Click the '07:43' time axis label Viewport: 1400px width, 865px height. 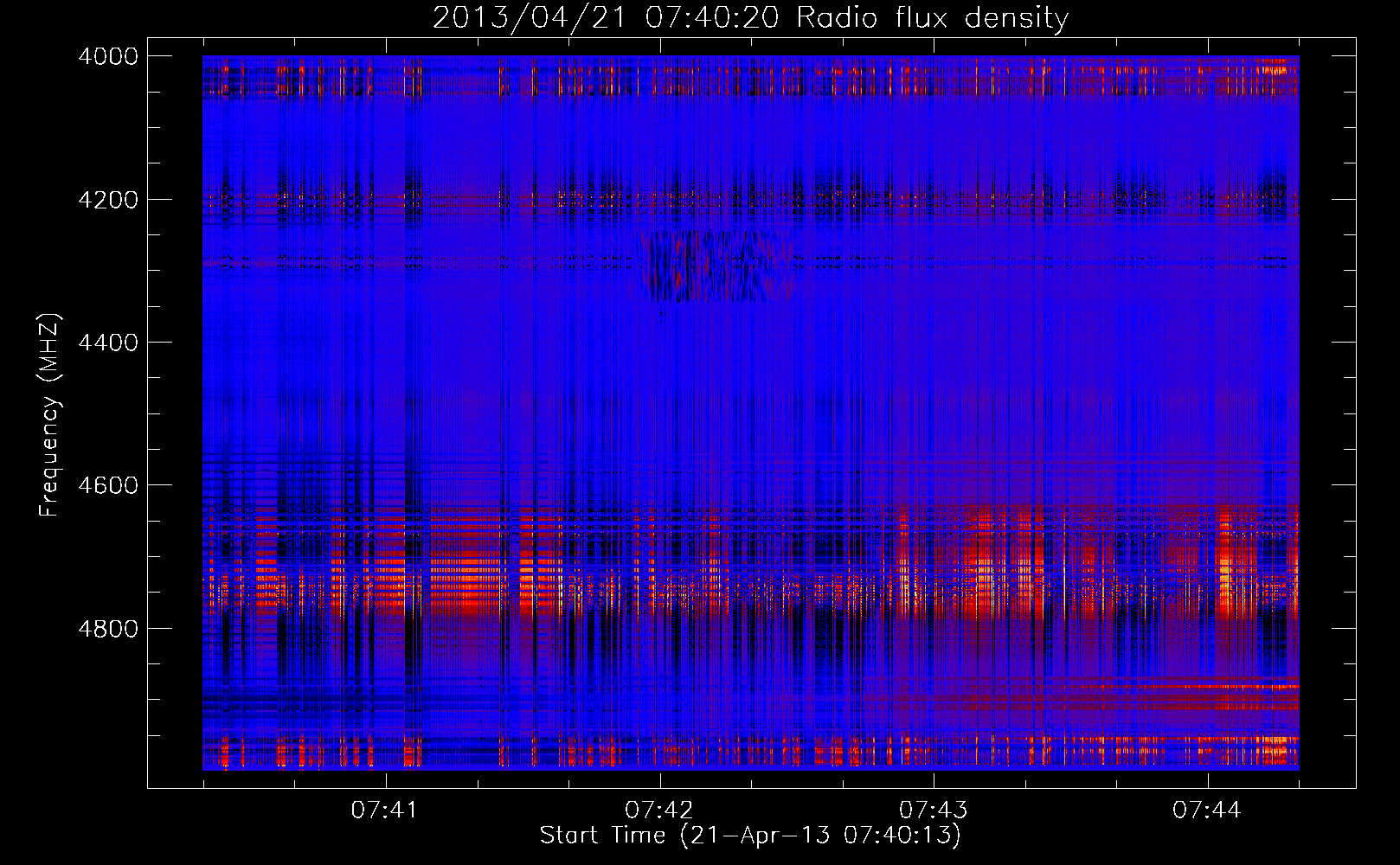tap(933, 811)
